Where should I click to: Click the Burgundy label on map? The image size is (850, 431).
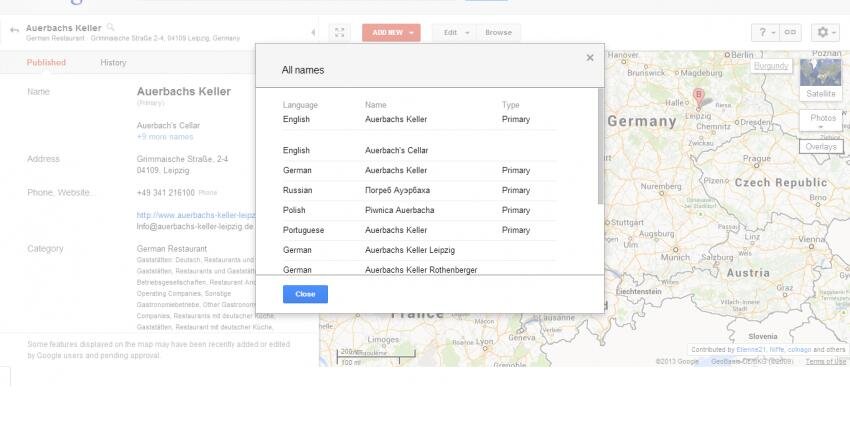click(x=771, y=66)
